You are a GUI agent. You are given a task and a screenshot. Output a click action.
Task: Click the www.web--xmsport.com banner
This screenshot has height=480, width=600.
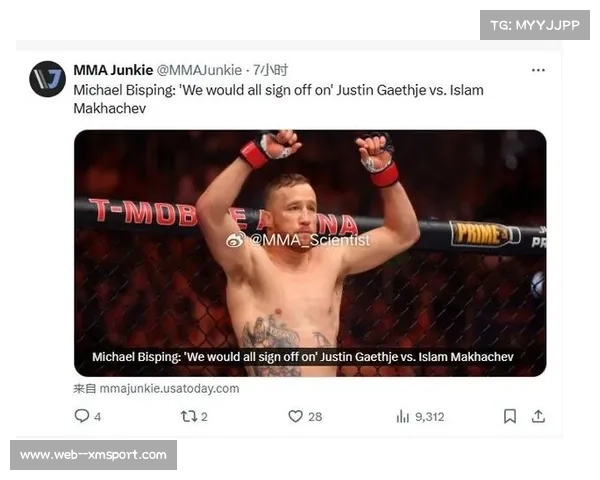[x=93, y=455]
